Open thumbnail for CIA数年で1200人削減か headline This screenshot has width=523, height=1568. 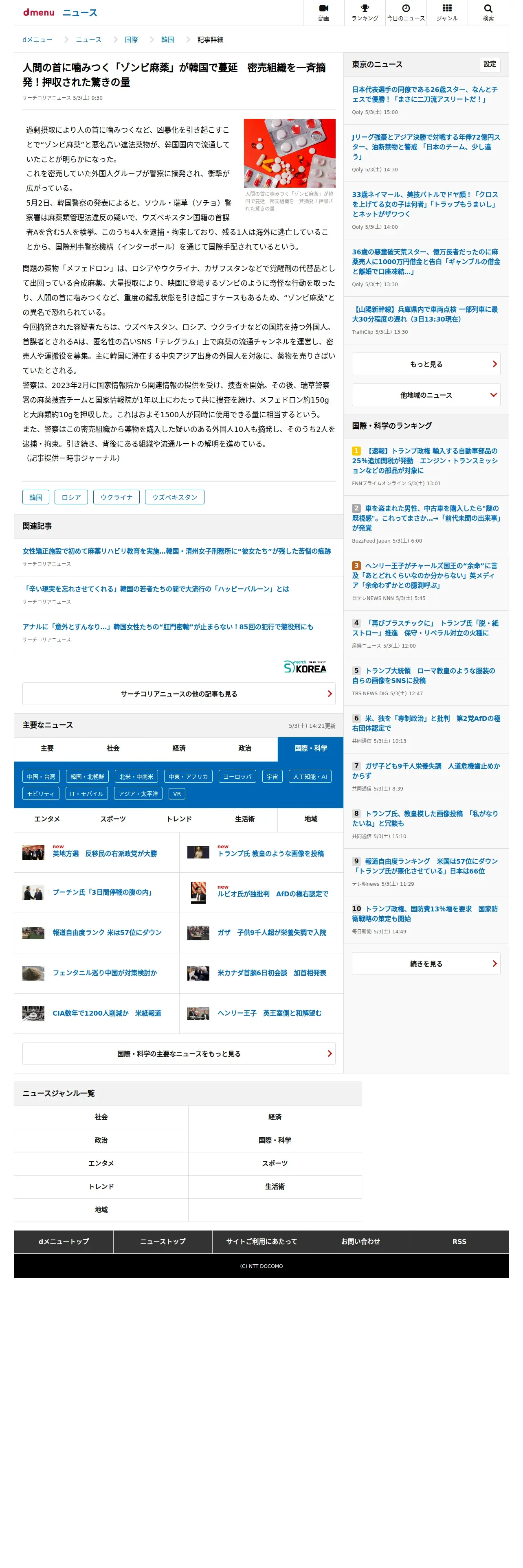(33, 1013)
